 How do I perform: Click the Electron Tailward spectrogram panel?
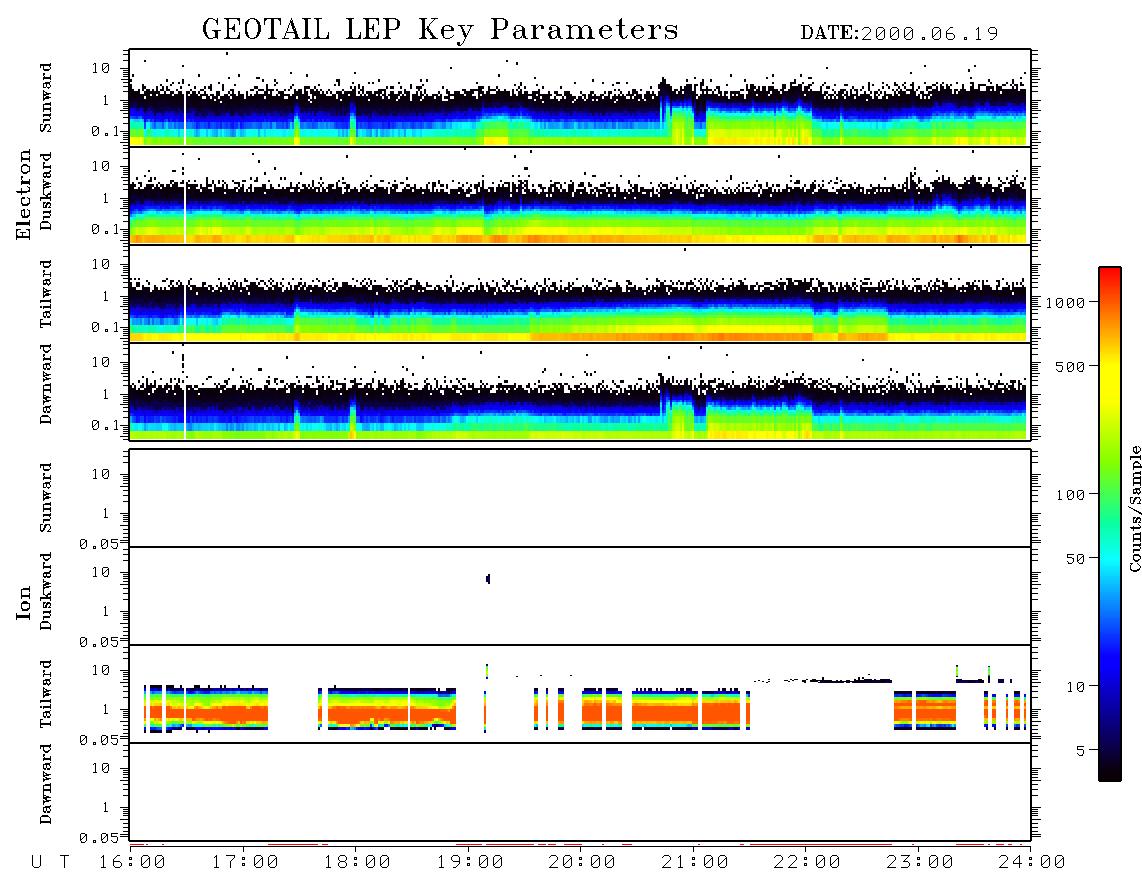580,294
